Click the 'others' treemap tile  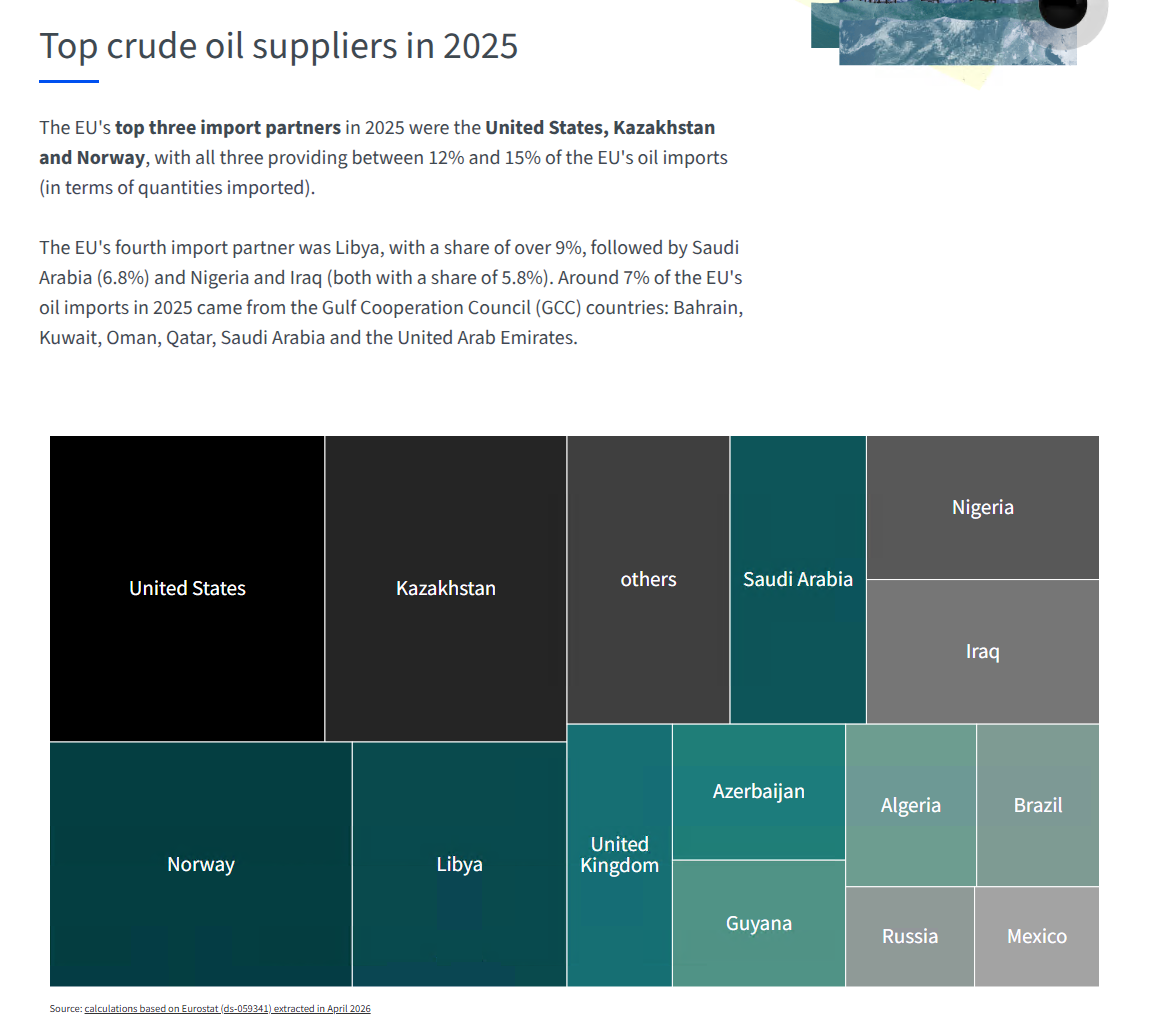click(x=648, y=580)
